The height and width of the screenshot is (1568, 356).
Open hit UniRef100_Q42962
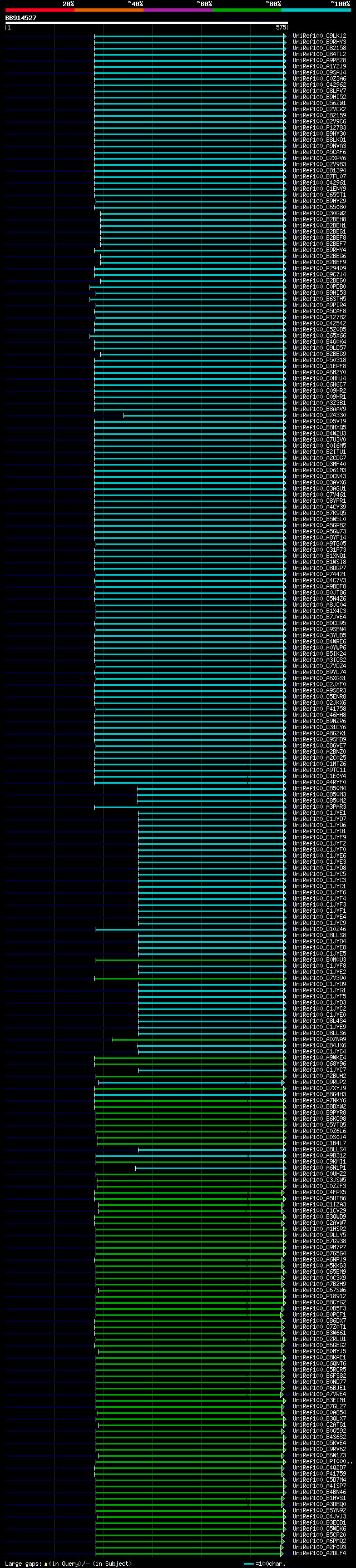pyautogui.click(x=319, y=85)
